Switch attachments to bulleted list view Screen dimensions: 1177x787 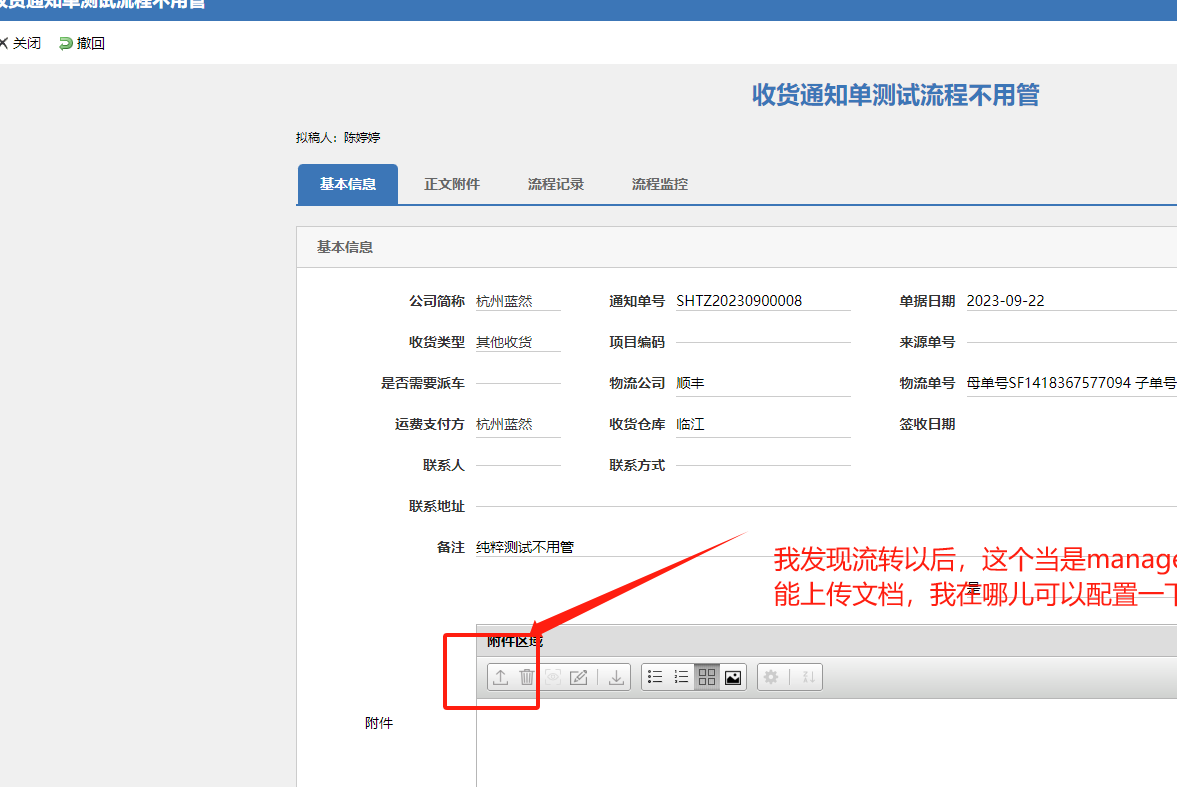click(x=656, y=677)
